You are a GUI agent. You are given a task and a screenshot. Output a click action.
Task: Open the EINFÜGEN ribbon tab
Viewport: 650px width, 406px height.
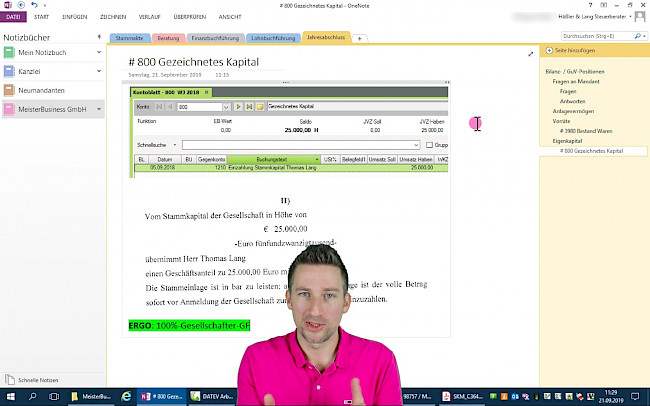pyautogui.click(x=74, y=17)
